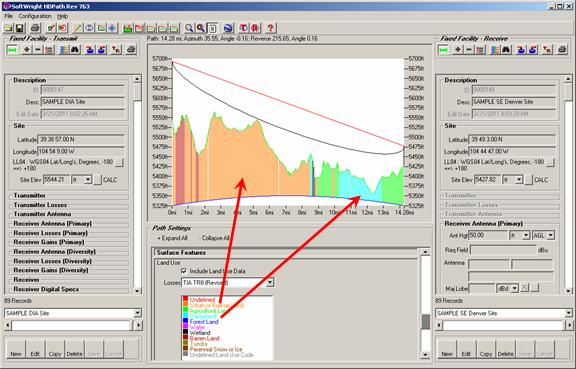
Task: Open the AGL antenna height reference dropdown
Action: tap(551, 235)
